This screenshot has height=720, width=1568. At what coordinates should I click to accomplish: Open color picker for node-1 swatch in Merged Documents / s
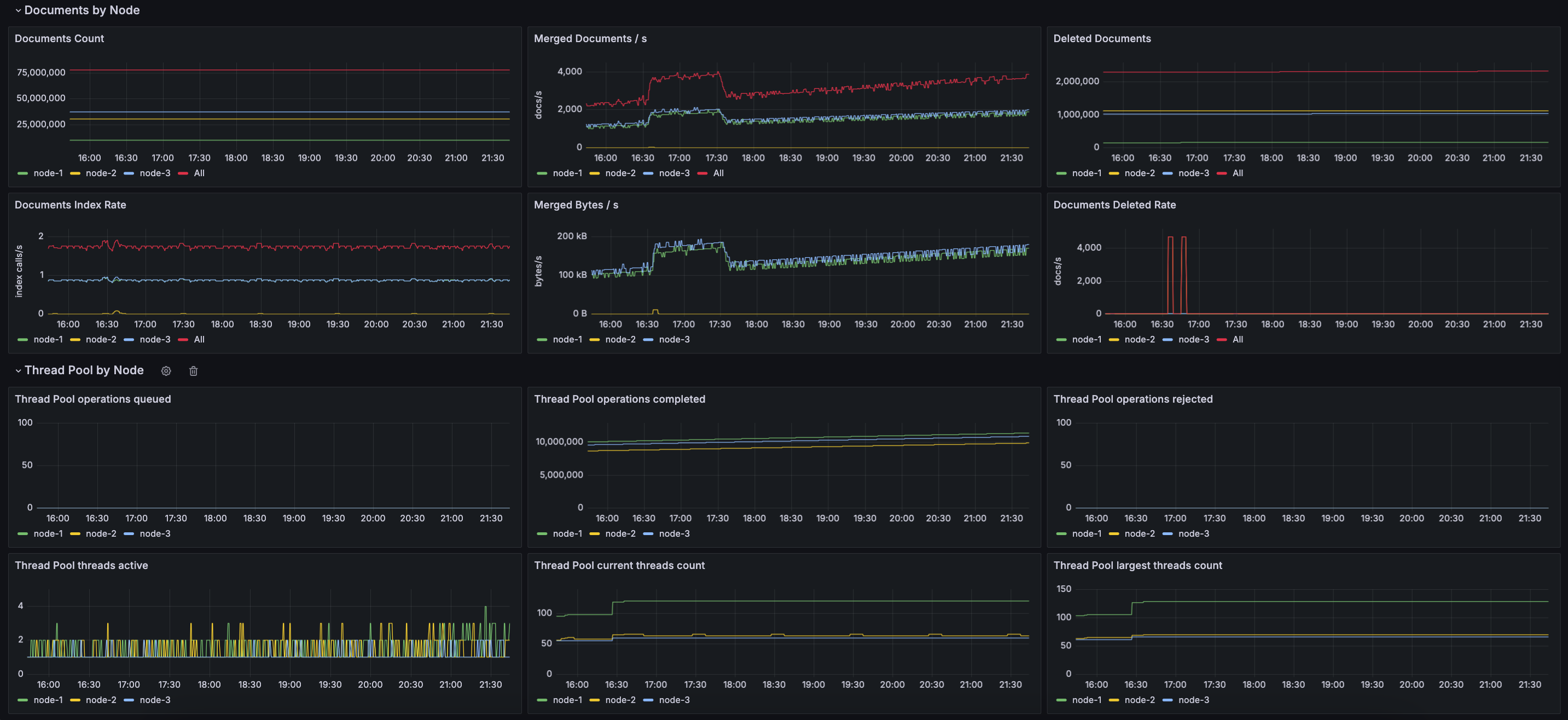(542, 173)
